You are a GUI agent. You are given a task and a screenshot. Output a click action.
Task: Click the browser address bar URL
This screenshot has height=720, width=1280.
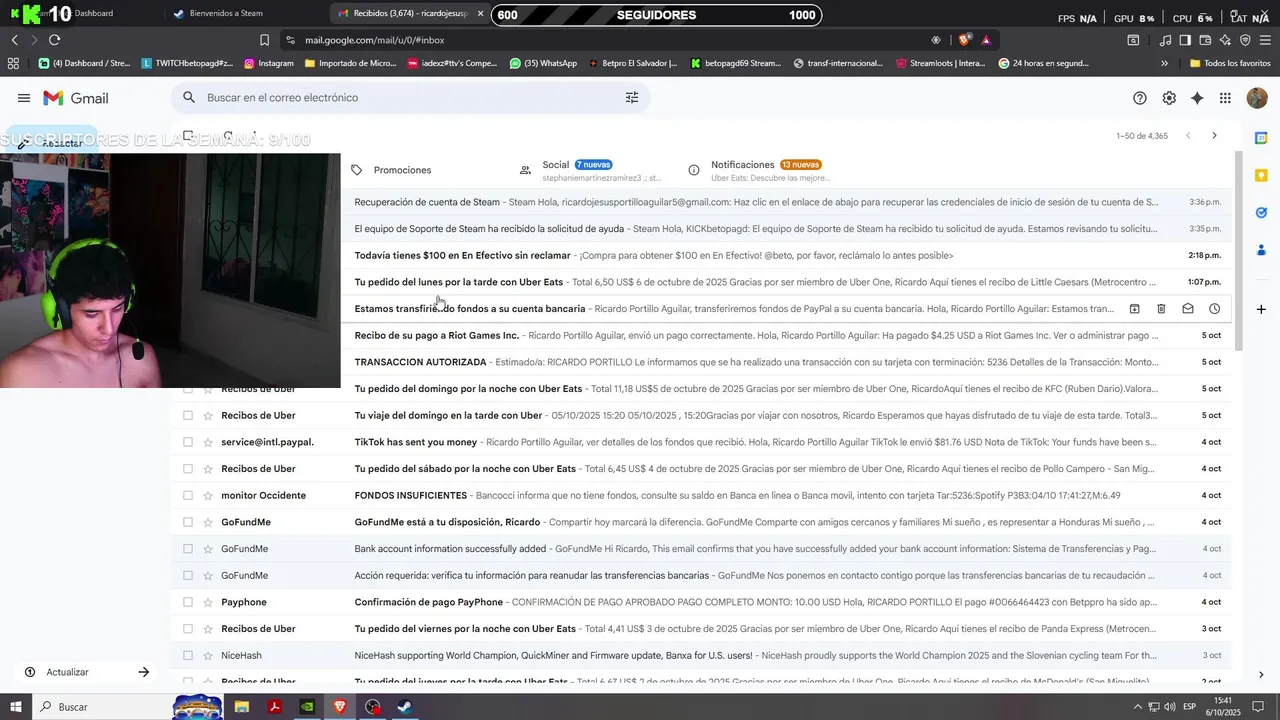[375, 40]
